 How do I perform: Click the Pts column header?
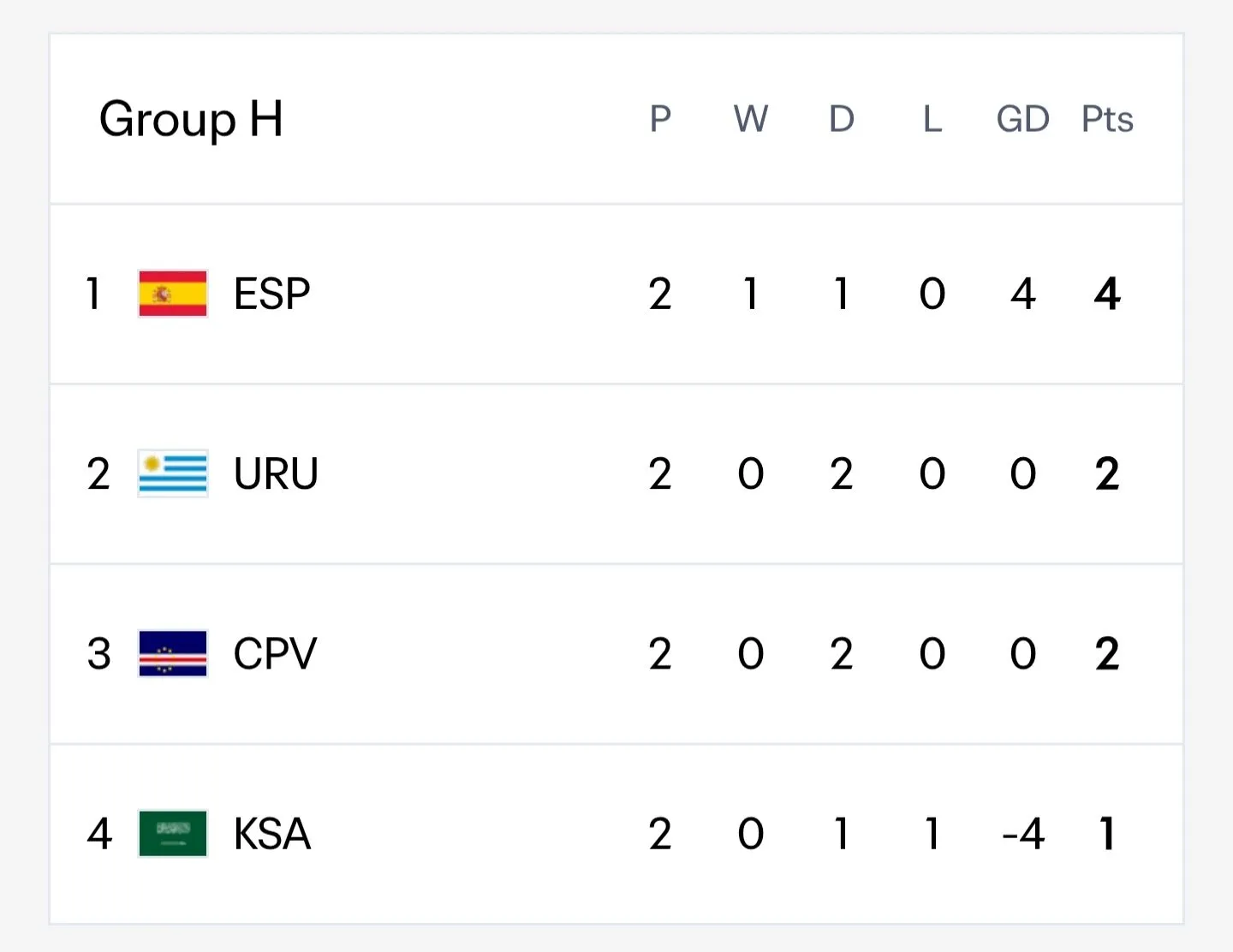coord(1107,119)
